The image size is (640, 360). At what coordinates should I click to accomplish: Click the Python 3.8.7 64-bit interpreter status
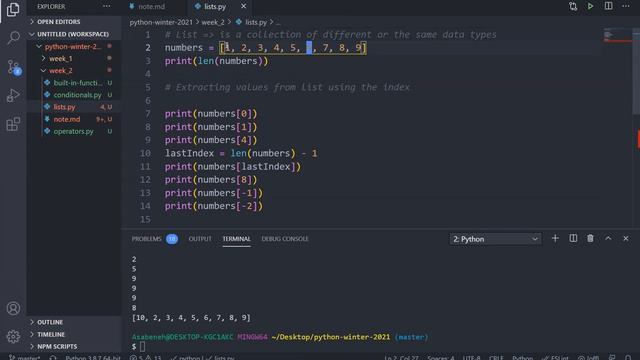coord(93,357)
